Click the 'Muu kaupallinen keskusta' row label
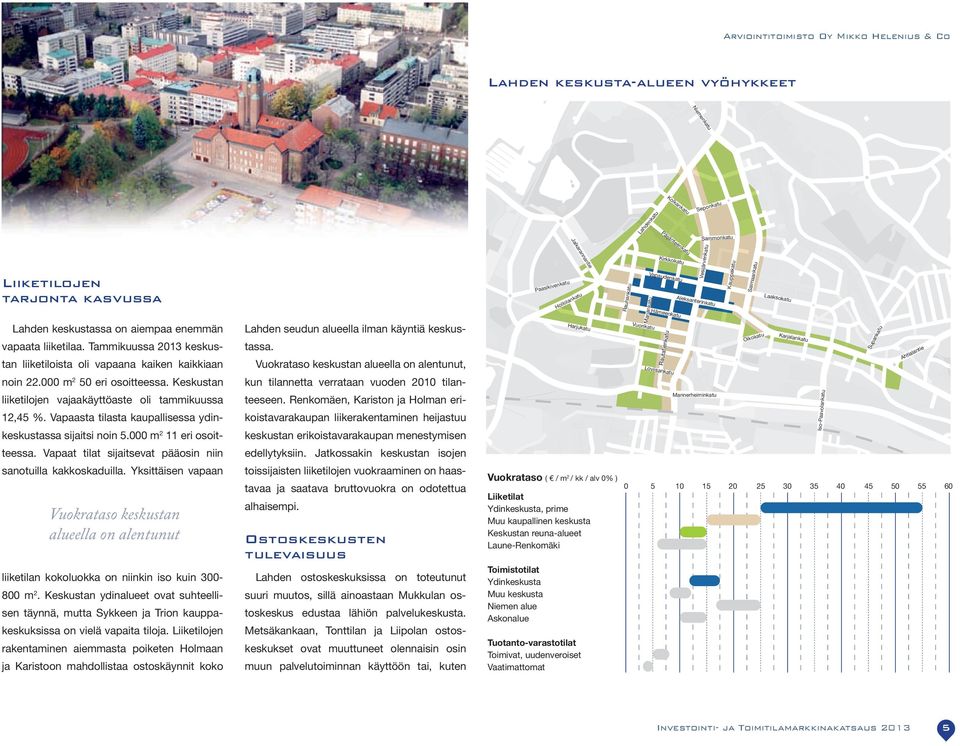This screenshot has width=960, height=746. tap(539, 521)
